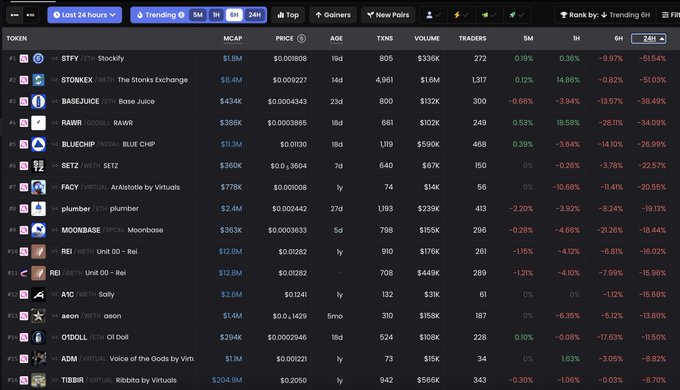
Task: Click the TIBBIR token logo
Action: pyautogui.click(x=38, y=380)
